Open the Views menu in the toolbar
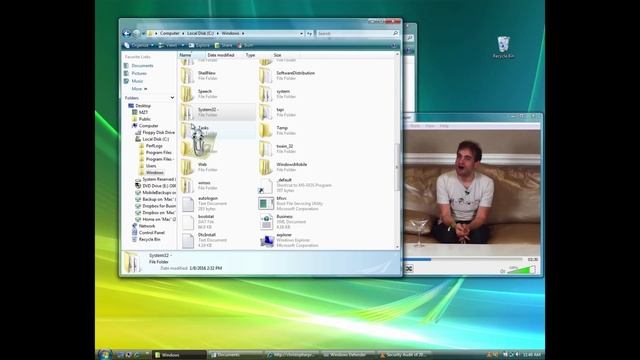Image resolution: width=640 pixels, height=360 pixels. 169,45
